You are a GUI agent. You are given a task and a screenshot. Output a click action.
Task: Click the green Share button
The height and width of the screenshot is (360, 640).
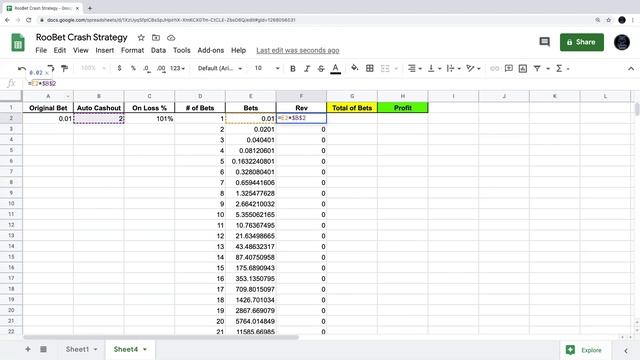coord(582,42)
